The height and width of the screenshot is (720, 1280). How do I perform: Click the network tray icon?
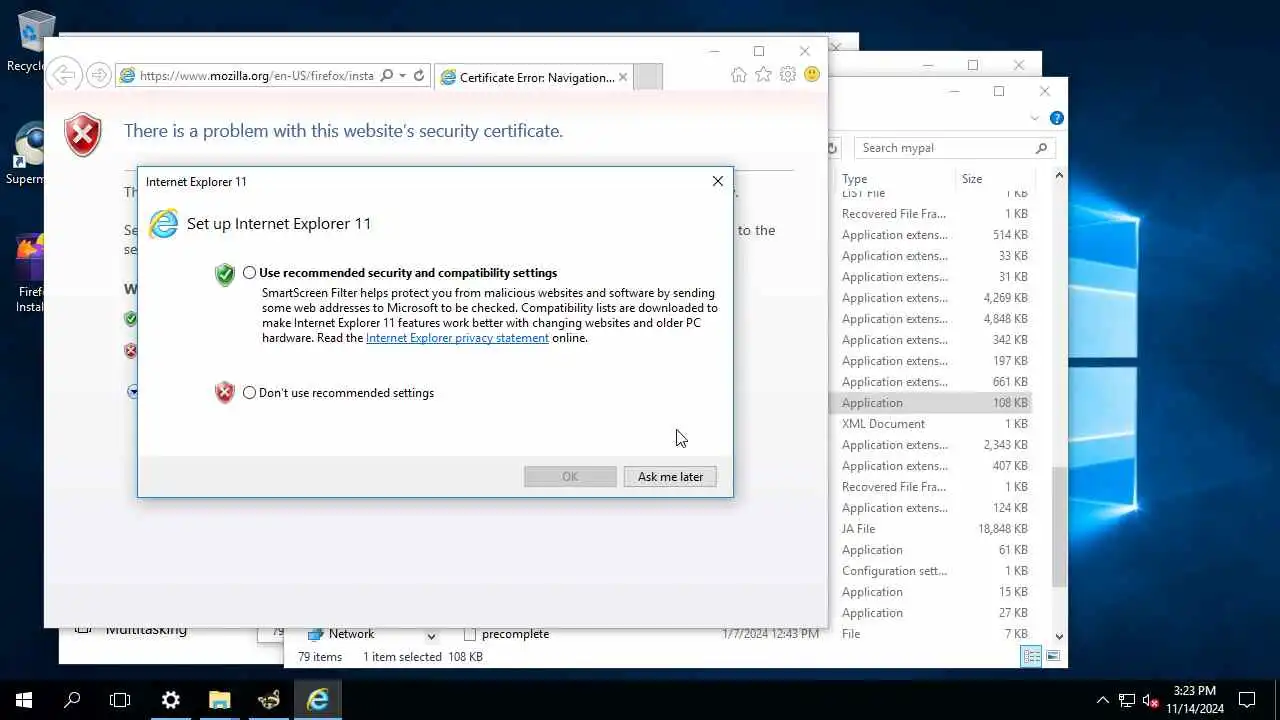coord(1127,700)
